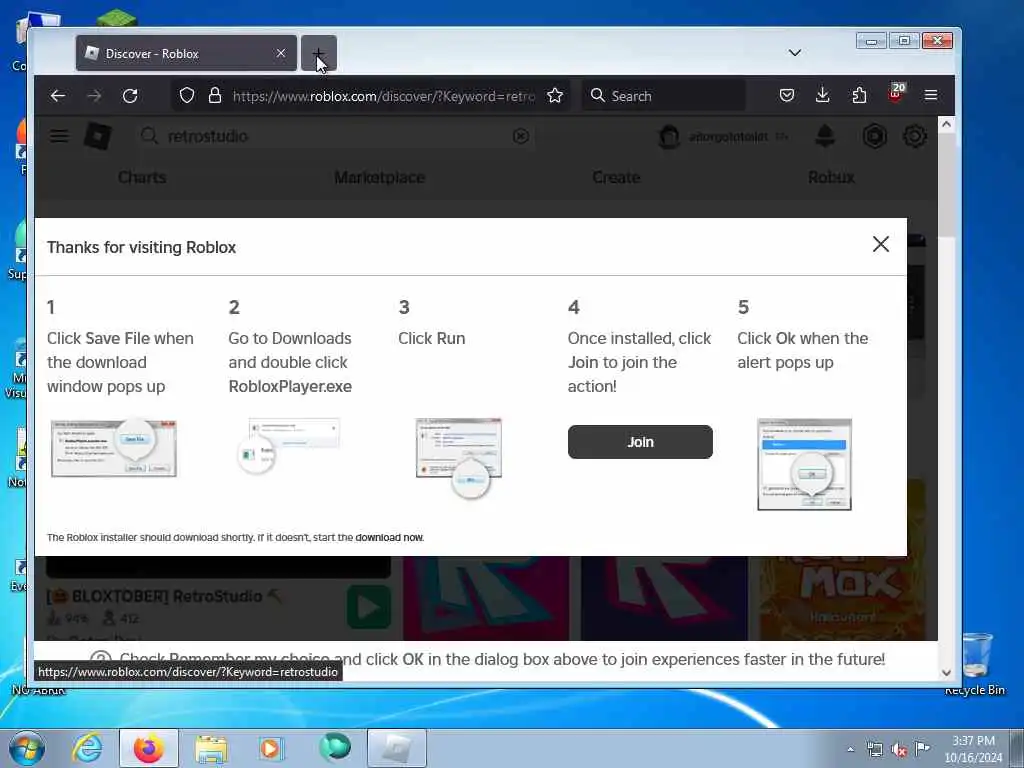Close the Thanks for visiting Roblox dialog
The width and height of the screenshot is (1024, 768).
coord(881,244)
